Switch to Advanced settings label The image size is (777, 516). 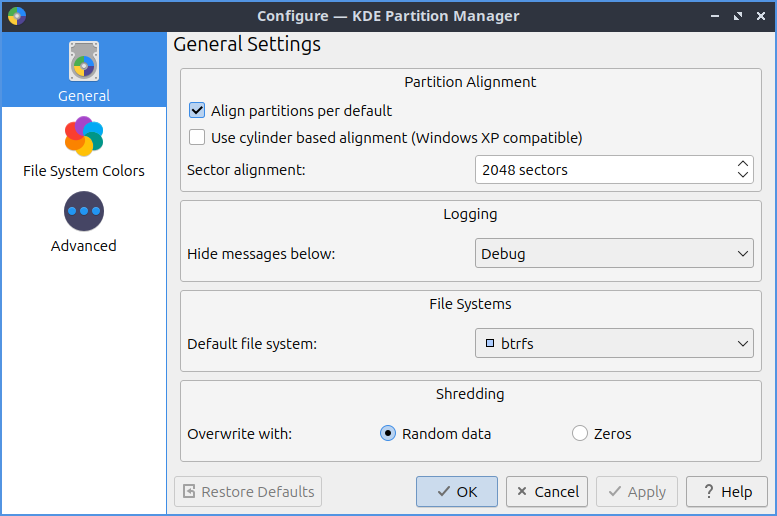[x=84, y=246]
